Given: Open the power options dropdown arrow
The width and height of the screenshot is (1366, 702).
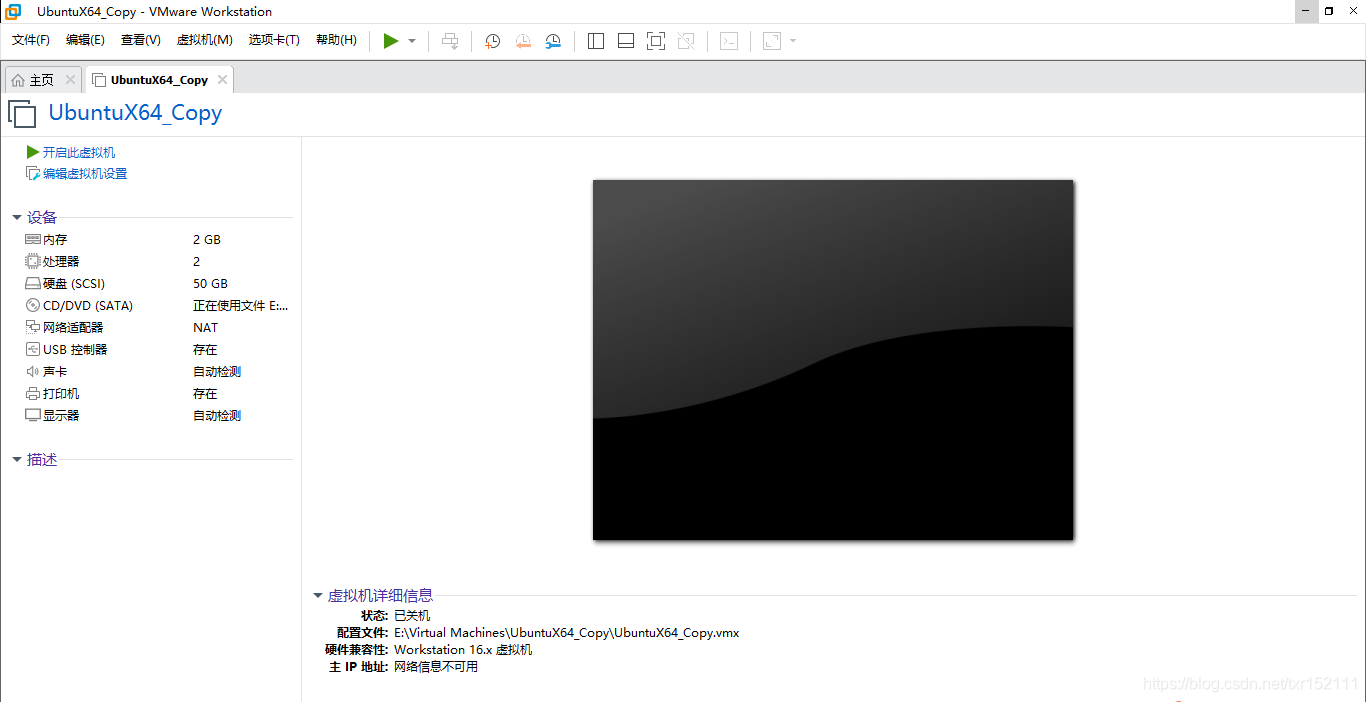Looking at the screenshot, I should click(412, 41).
